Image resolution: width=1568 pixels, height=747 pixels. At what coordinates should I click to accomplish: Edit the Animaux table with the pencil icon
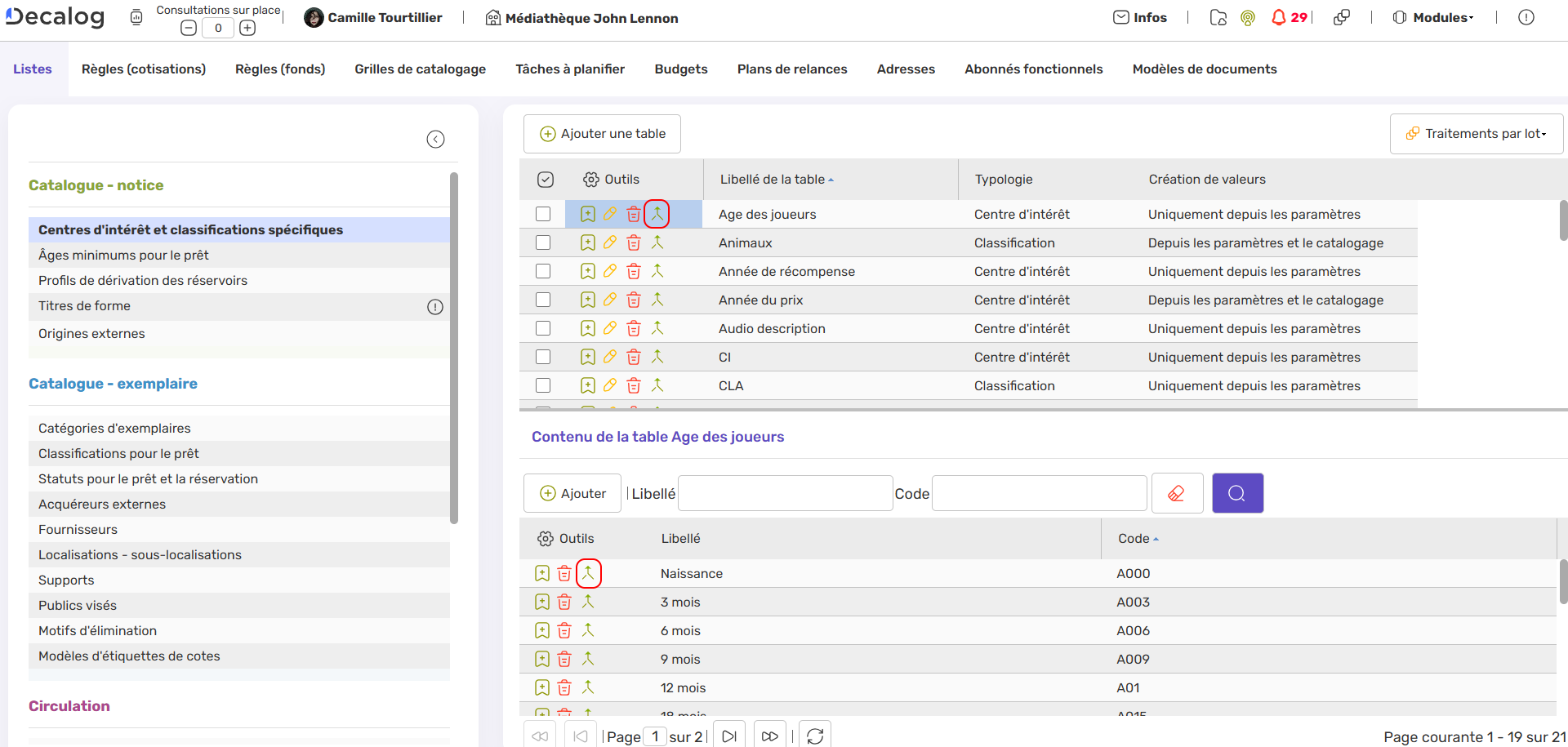pos(610,242)
